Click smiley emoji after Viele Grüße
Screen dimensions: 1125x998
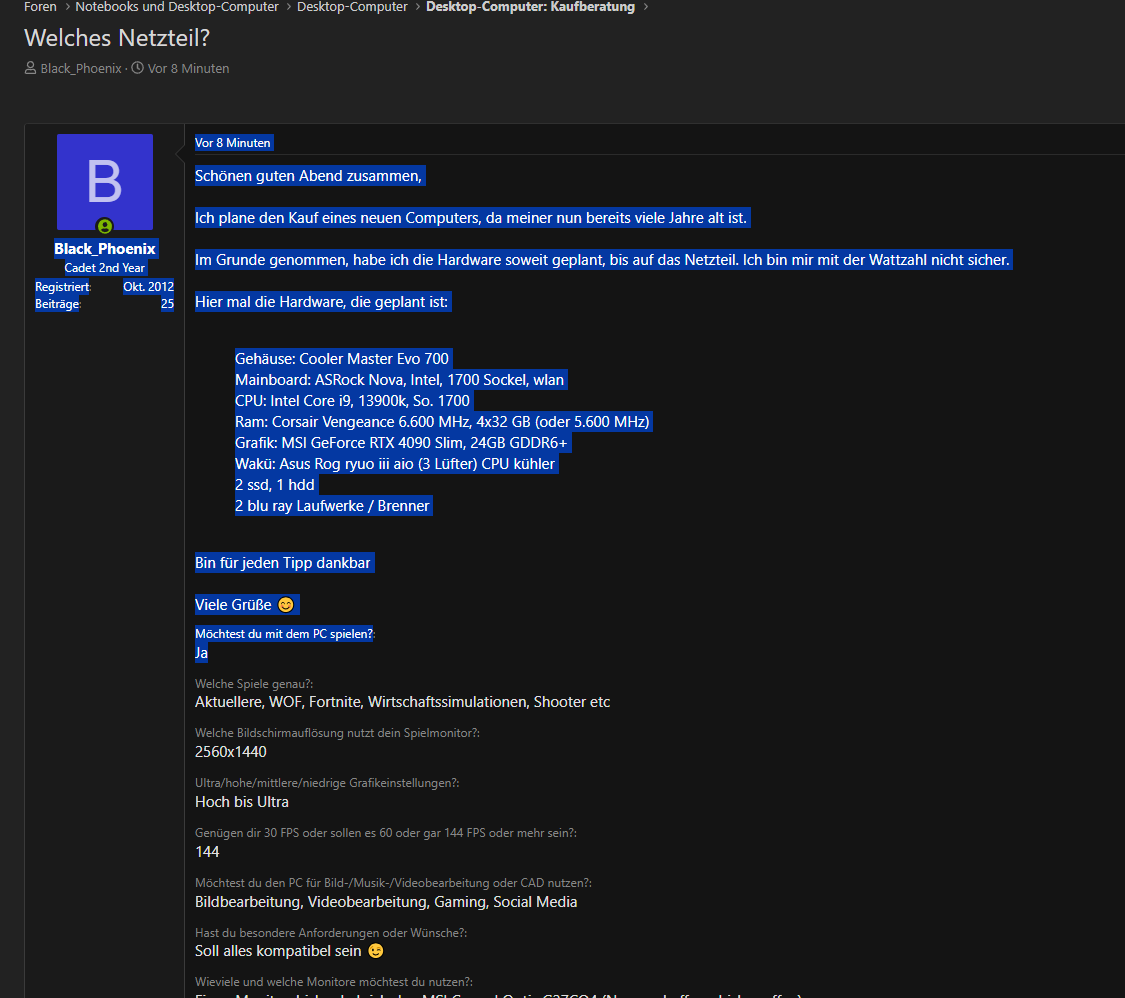point(286,605)
